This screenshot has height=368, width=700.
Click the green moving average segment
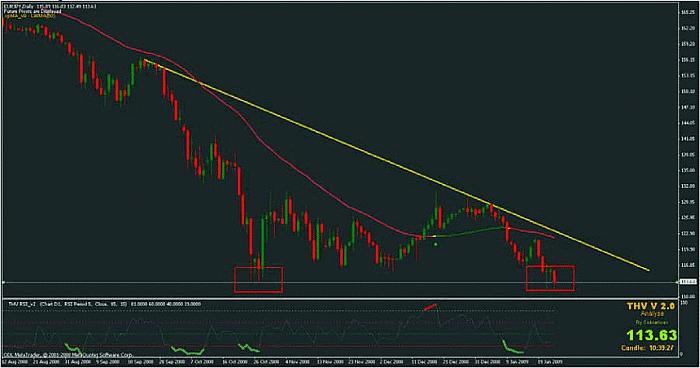[464, 231]
